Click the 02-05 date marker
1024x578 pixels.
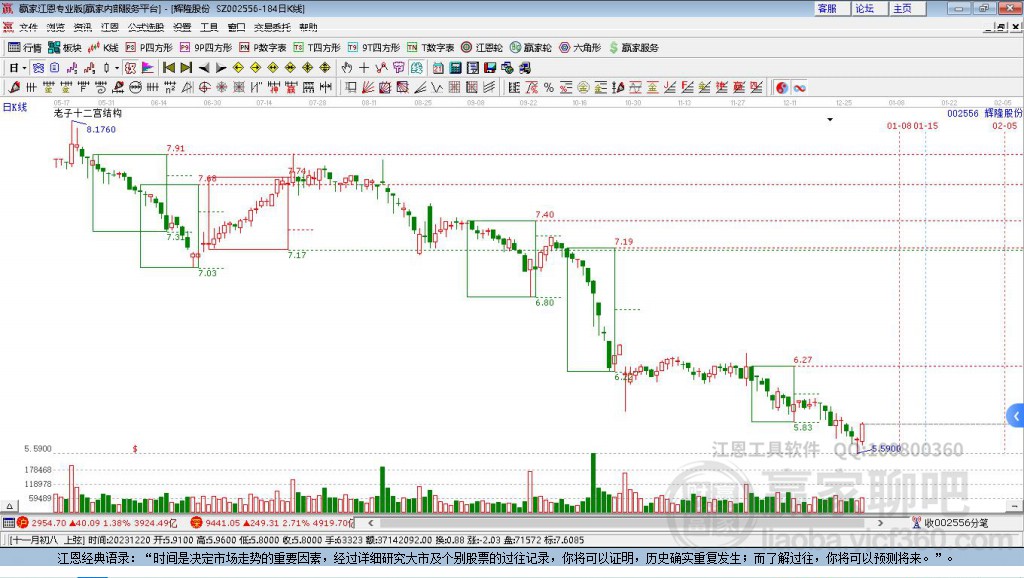pos(1004,125)
